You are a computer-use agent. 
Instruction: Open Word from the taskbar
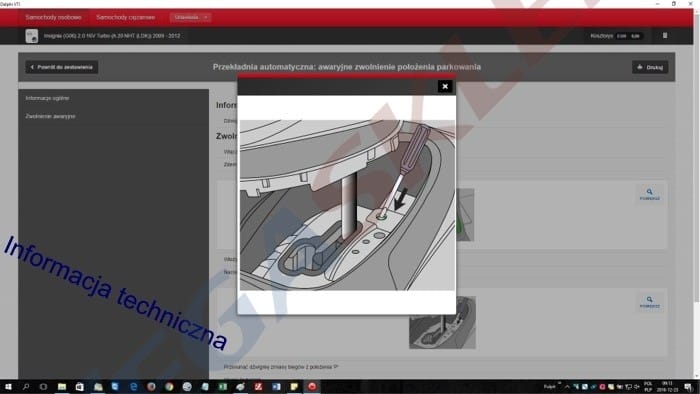pos(276,387)
